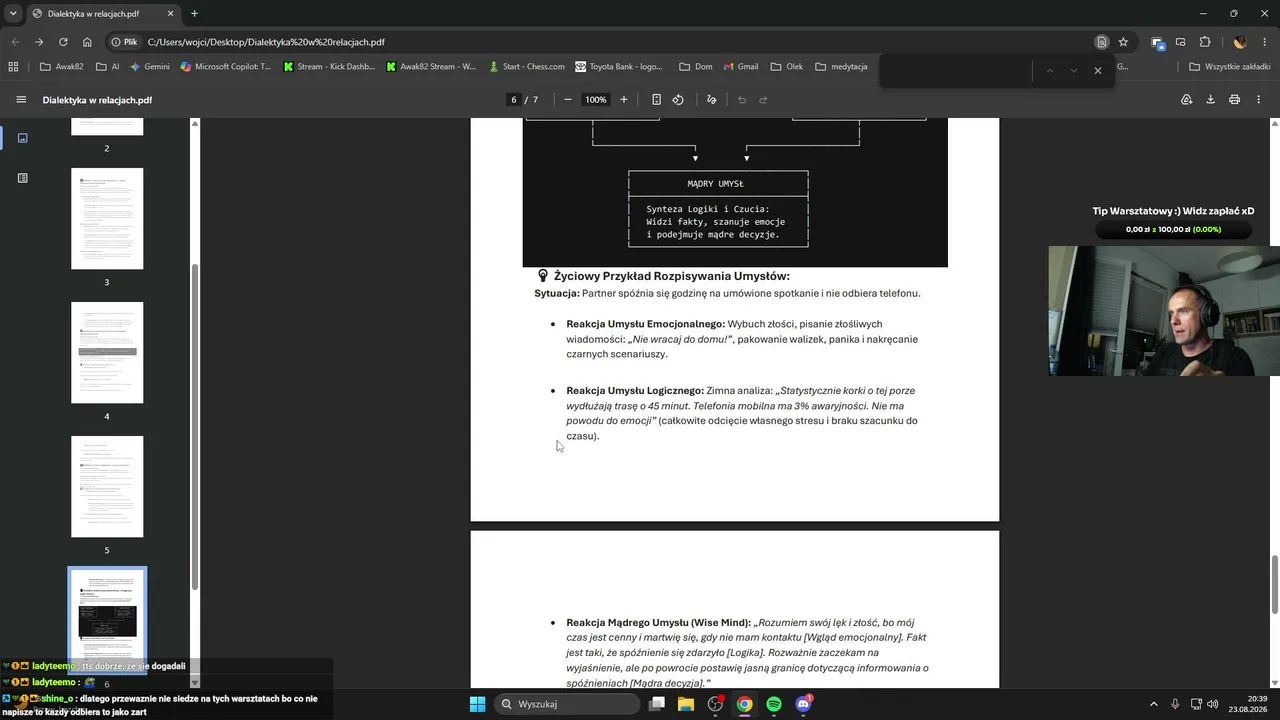Image resolution: width=1280 pixels, height=720 pixels.
Task: Select page 5 thumbnail
Action: coord(107,486)
